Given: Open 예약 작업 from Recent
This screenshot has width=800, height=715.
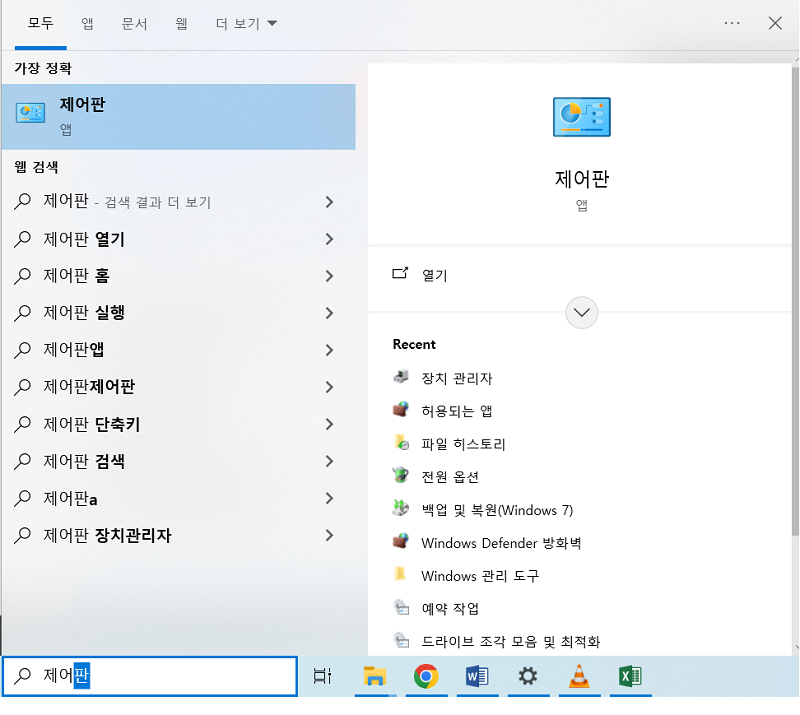Looking at the screenshot, I should [450, 608].
